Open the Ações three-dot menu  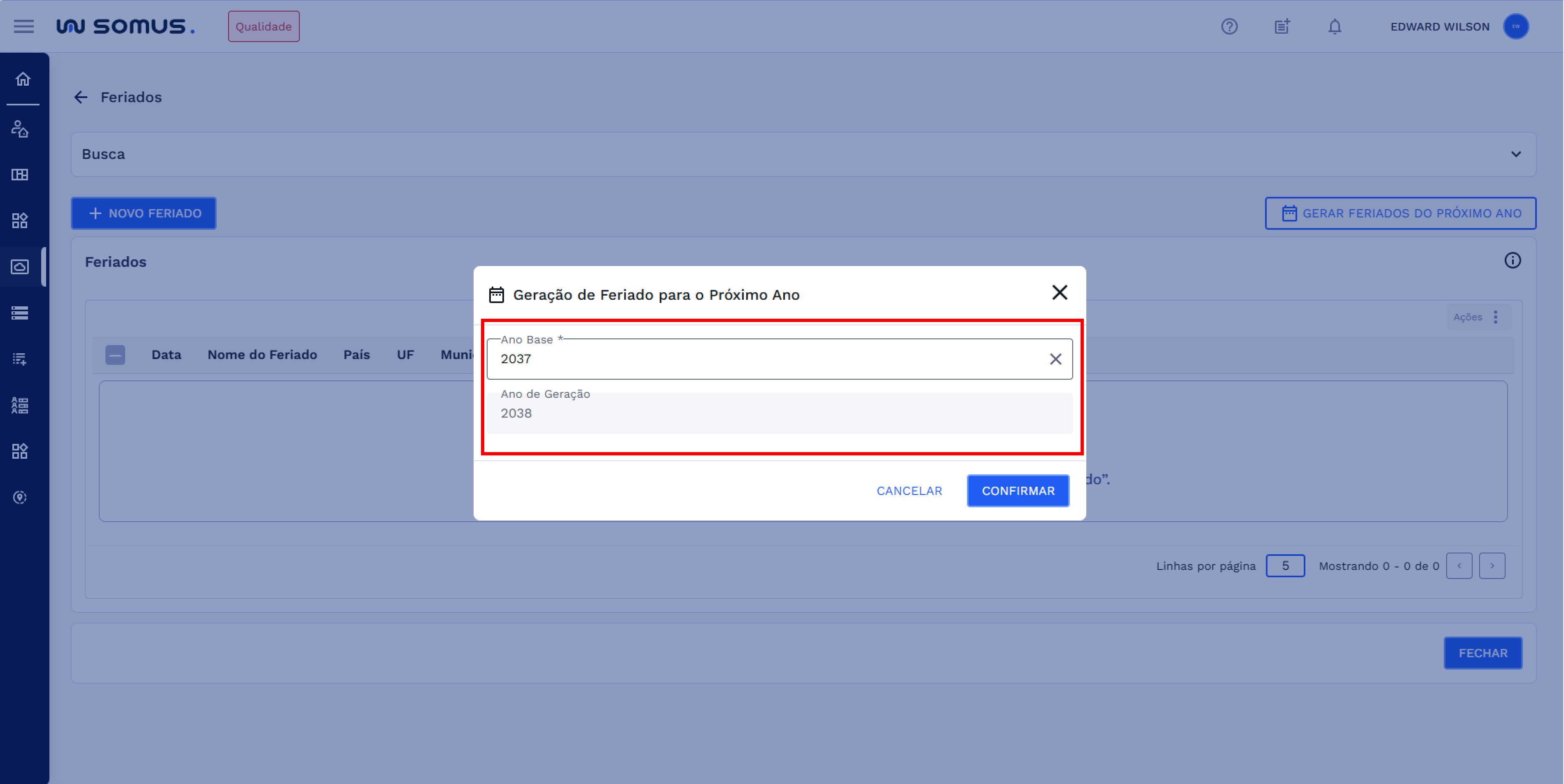pos(1495,317)
